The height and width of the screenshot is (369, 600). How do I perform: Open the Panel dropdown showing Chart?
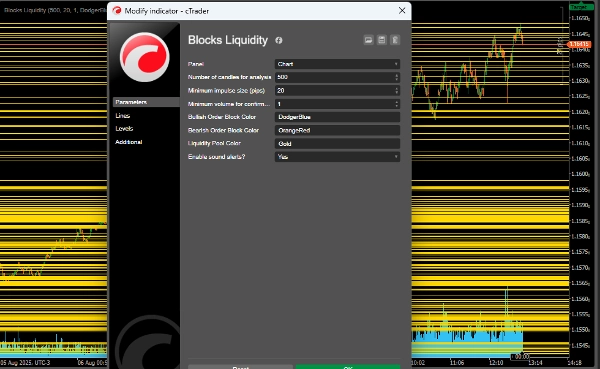coord(338,64)
